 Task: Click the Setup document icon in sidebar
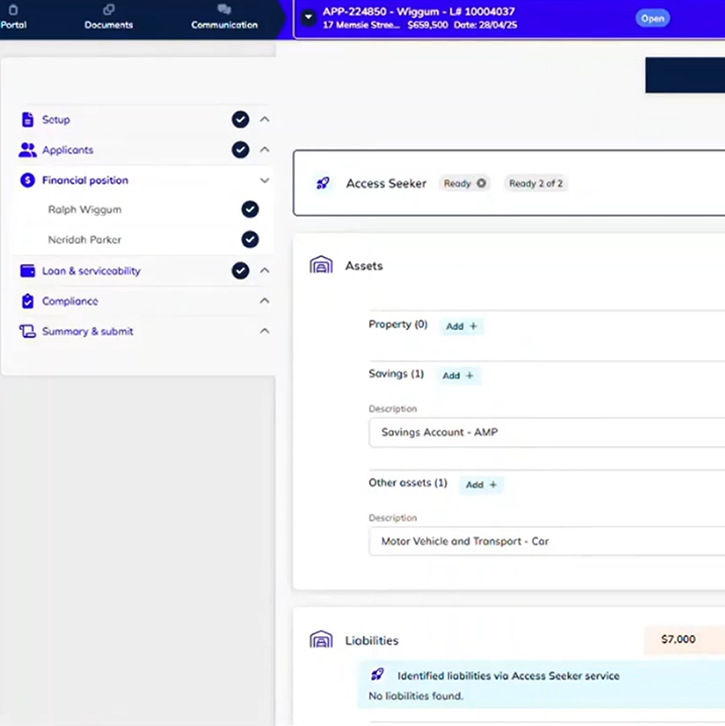pyautogui.click(x=27, y=120)
